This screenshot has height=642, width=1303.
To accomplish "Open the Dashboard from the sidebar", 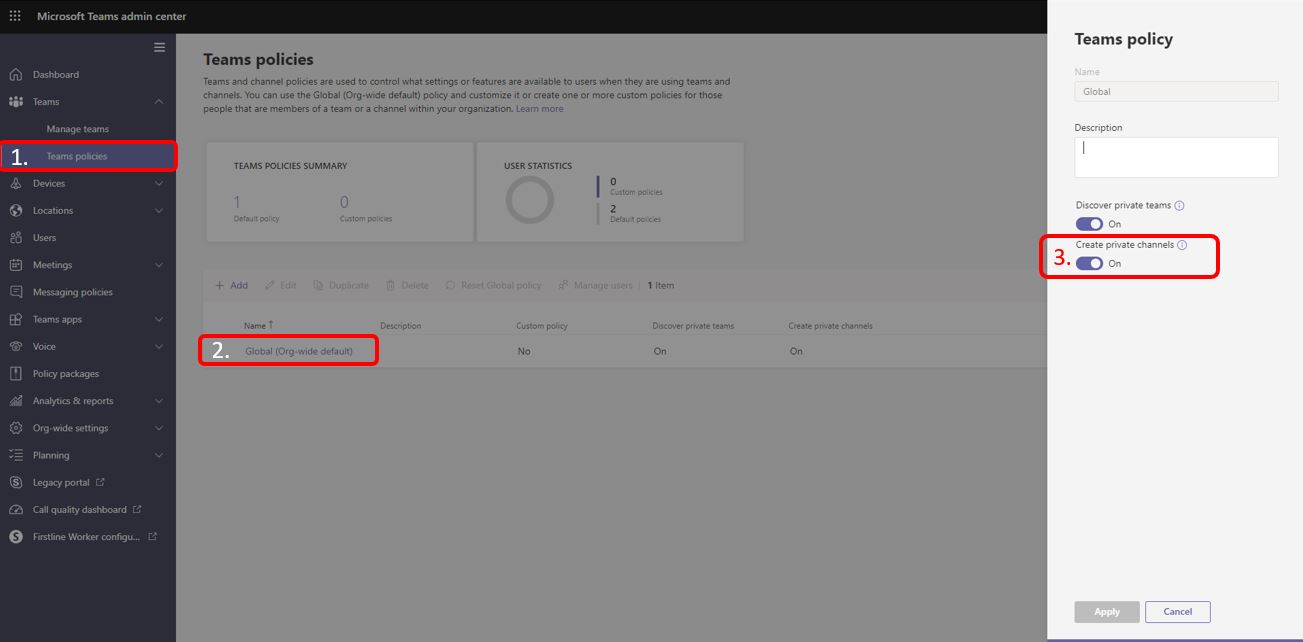I will [x=55, y=74].
